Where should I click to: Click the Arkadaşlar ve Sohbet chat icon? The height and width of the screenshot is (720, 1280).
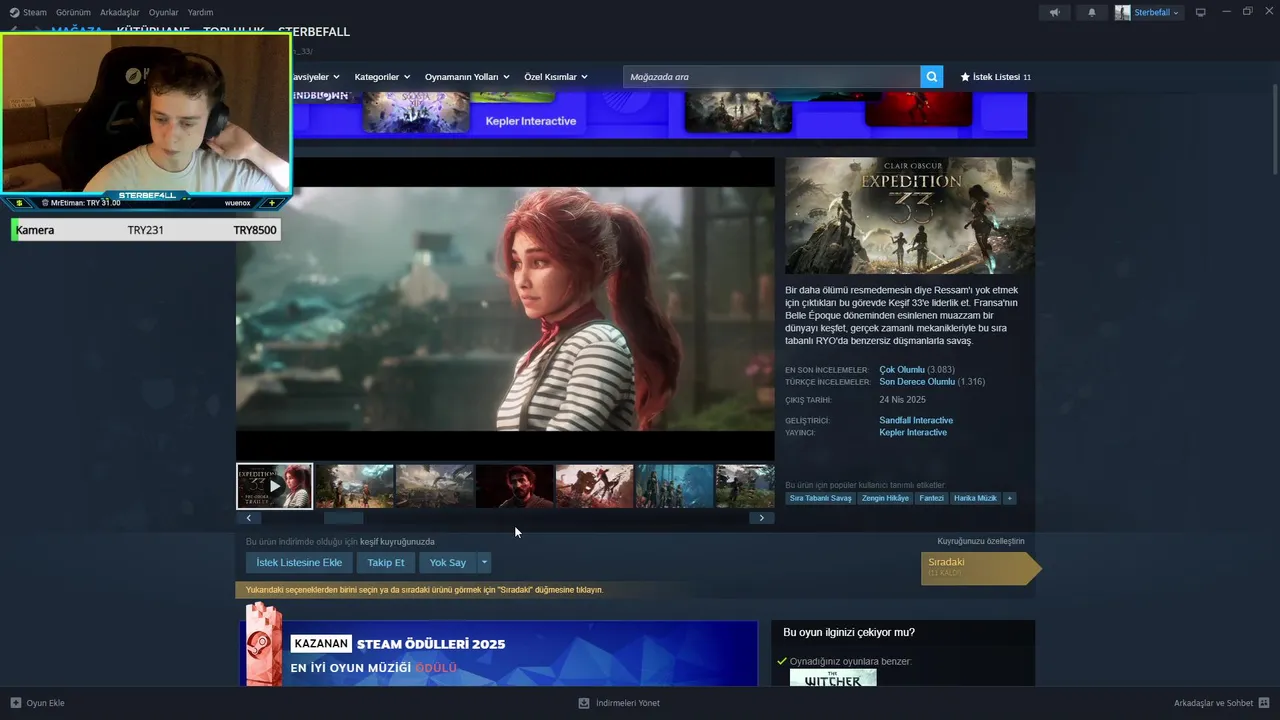(x=1264, y=703)
